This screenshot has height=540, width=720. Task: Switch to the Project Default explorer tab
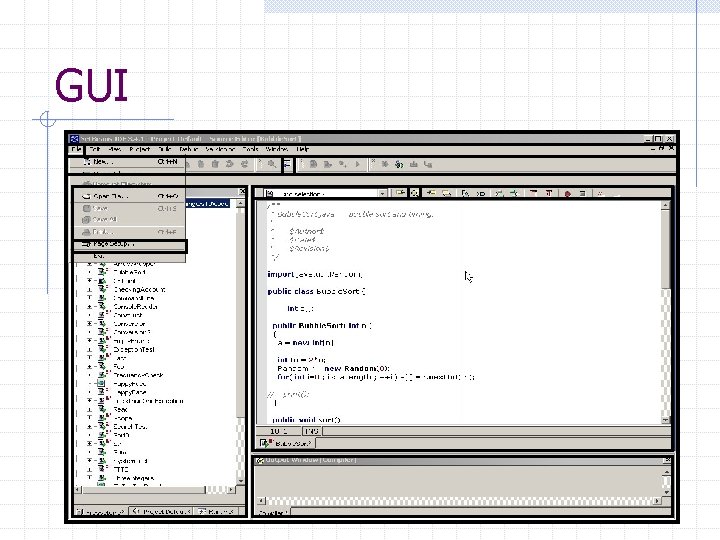point(161,512)
